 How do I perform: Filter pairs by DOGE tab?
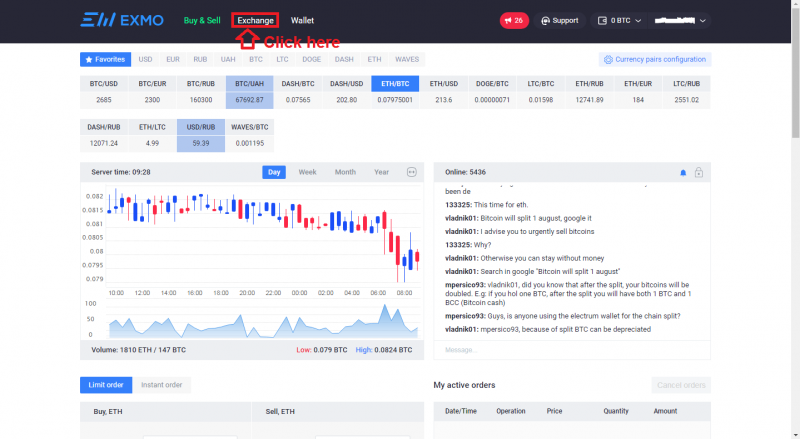coord(311,59)
